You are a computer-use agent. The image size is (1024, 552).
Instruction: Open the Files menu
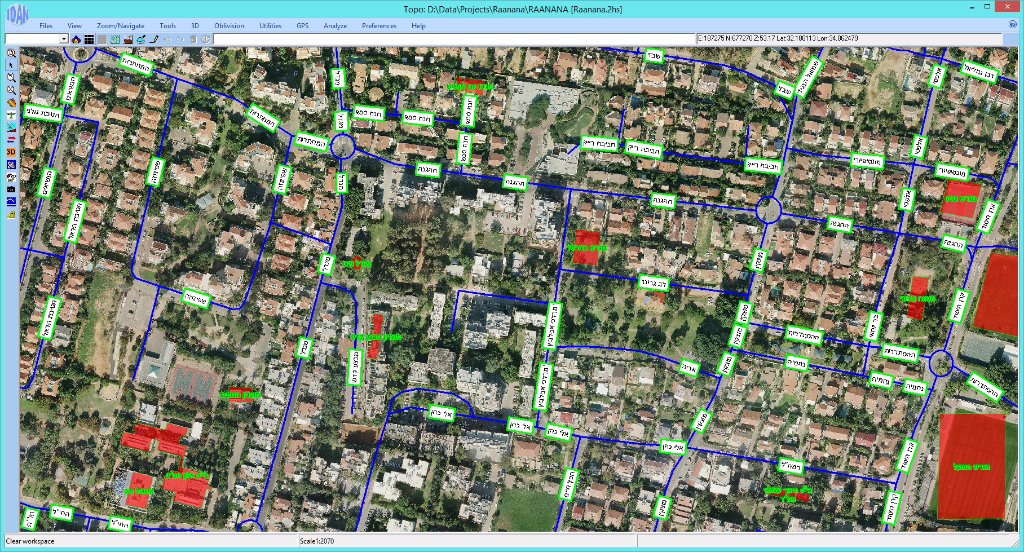tap(46, 24)
